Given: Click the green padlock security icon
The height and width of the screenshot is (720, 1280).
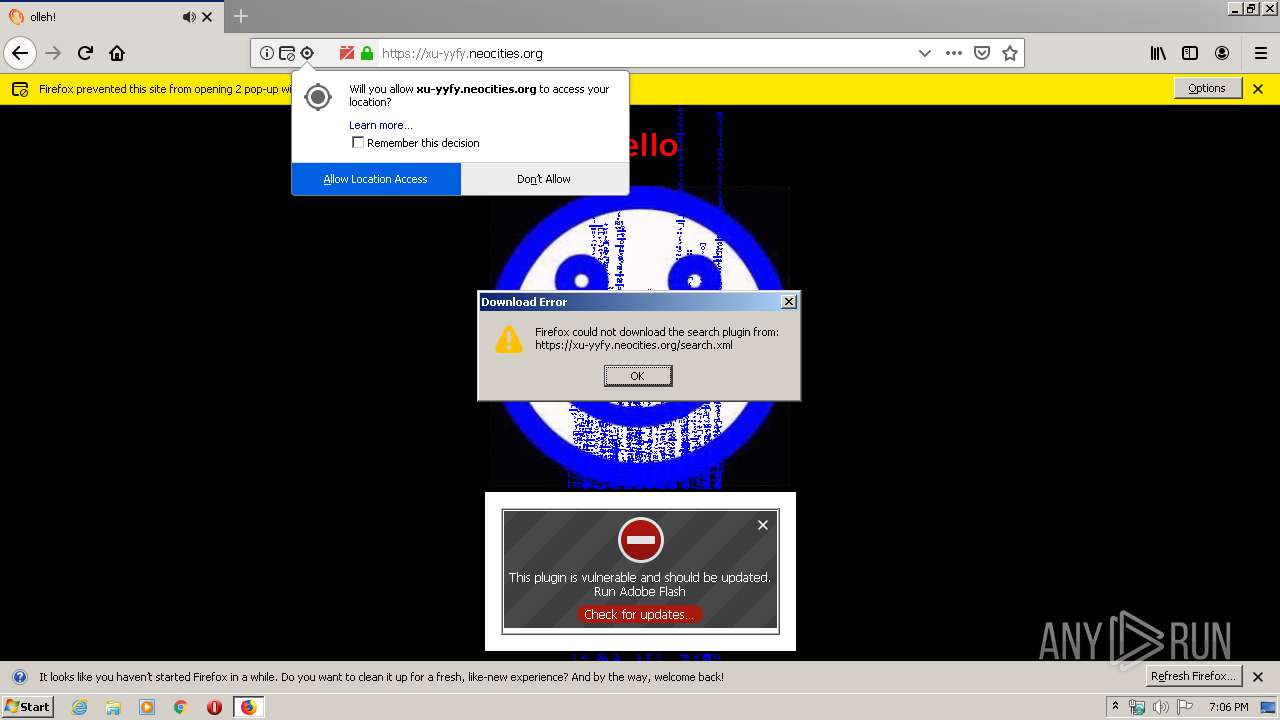Looking at the screenshot, I should pyautogui.click(x=367, y=53).
